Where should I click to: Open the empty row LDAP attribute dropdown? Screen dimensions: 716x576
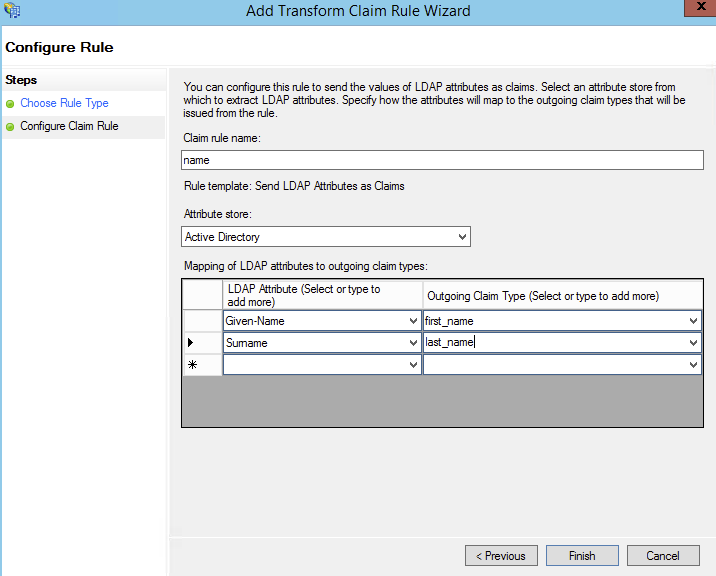413,366
